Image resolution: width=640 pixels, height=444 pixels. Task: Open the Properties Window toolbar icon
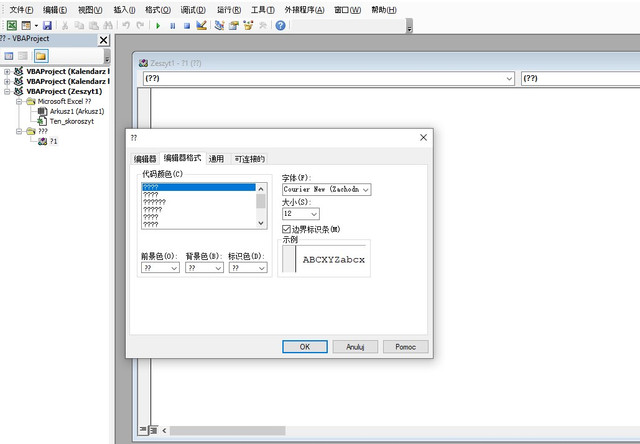coord(233,25)
